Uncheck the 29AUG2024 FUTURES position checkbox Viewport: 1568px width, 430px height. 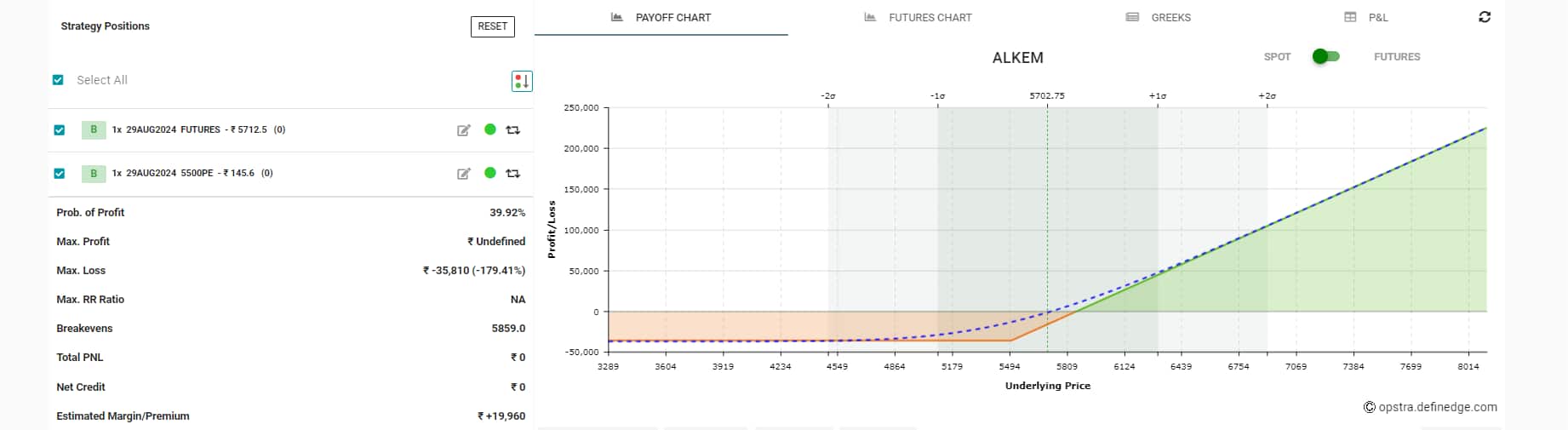(x=59, y=130)
